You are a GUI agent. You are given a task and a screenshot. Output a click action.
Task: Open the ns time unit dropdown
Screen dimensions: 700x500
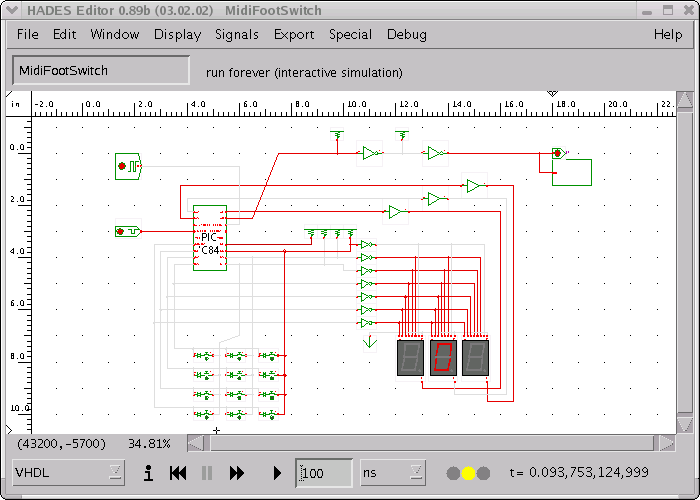(x=392, y=472)
